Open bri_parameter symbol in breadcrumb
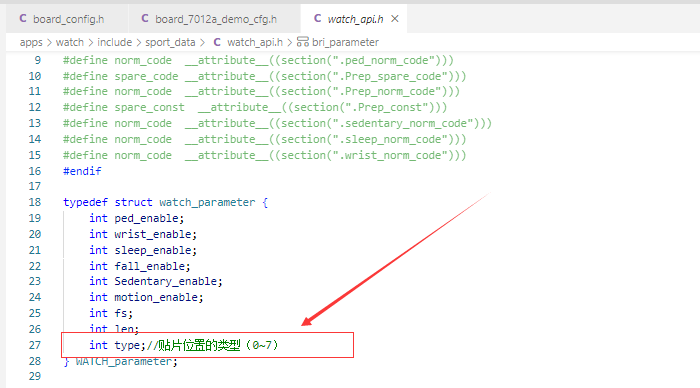This screenshot has width=700, height=388. [x=345, y=42]
